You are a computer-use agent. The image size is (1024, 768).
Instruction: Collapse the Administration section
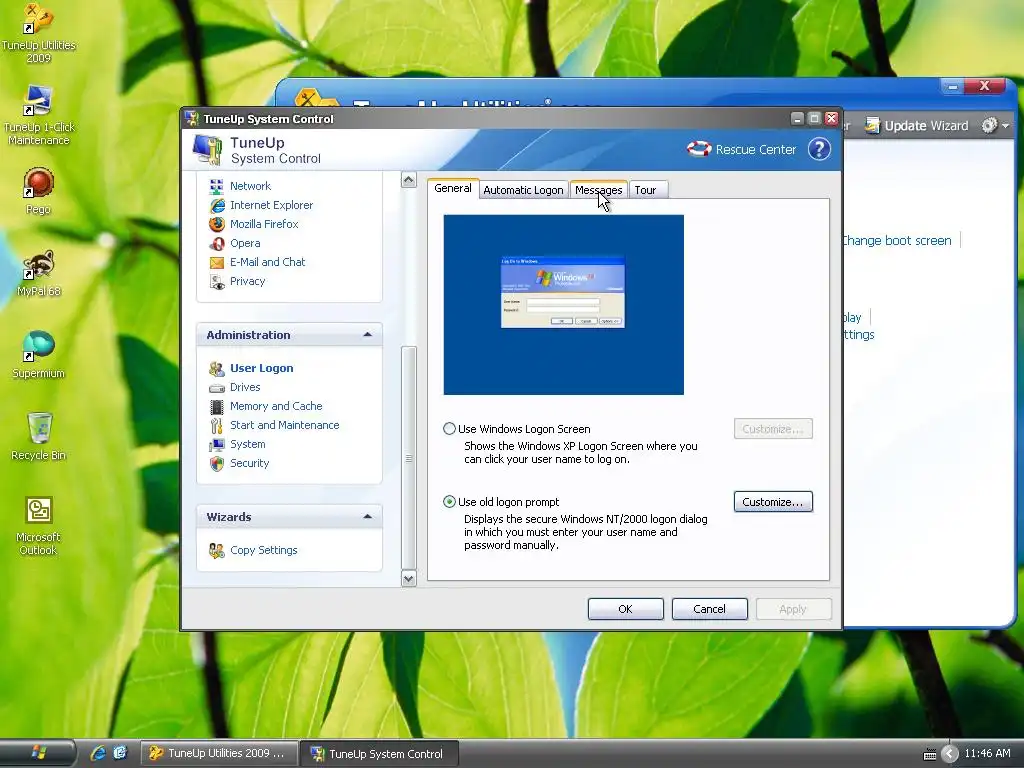[x=368, y=335]
